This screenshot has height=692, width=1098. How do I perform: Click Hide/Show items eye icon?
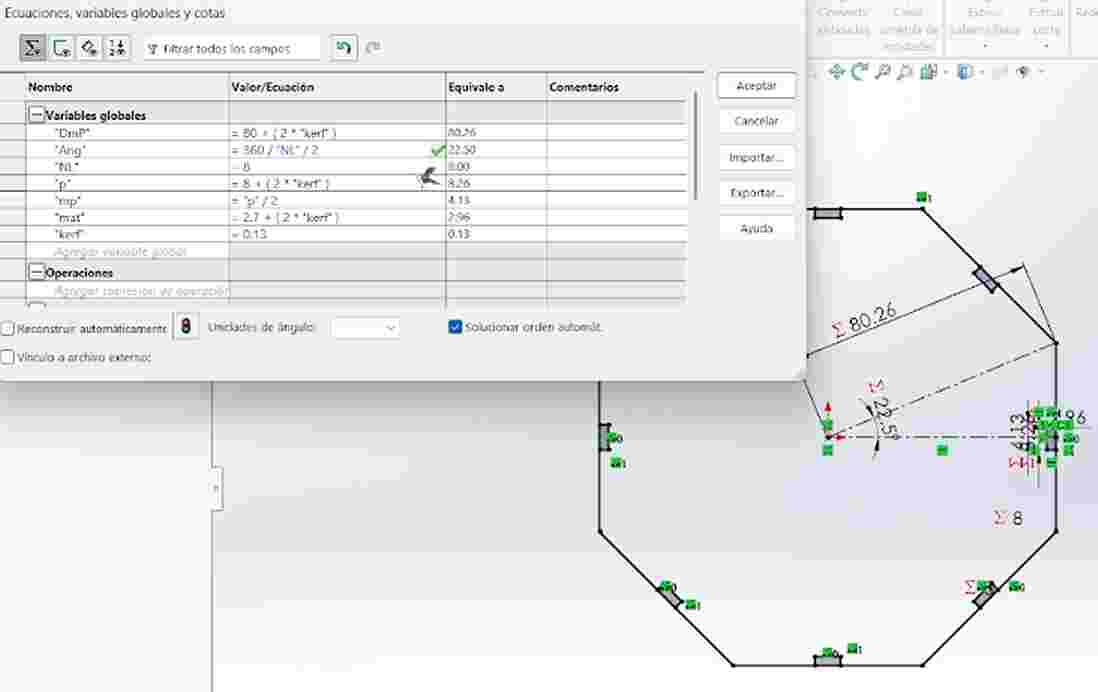[x=1023, y=72]
